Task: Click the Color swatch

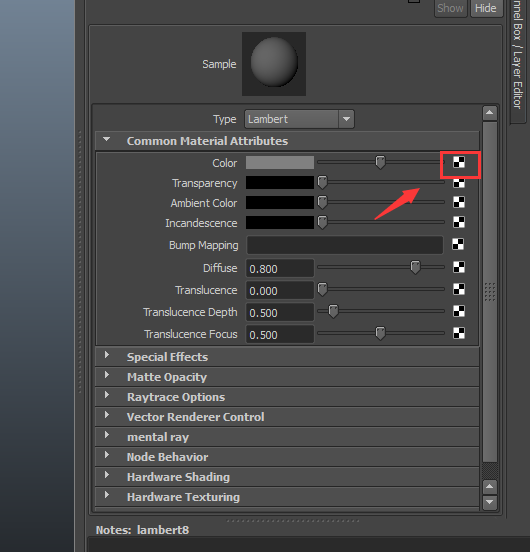Action: (280, 163)
